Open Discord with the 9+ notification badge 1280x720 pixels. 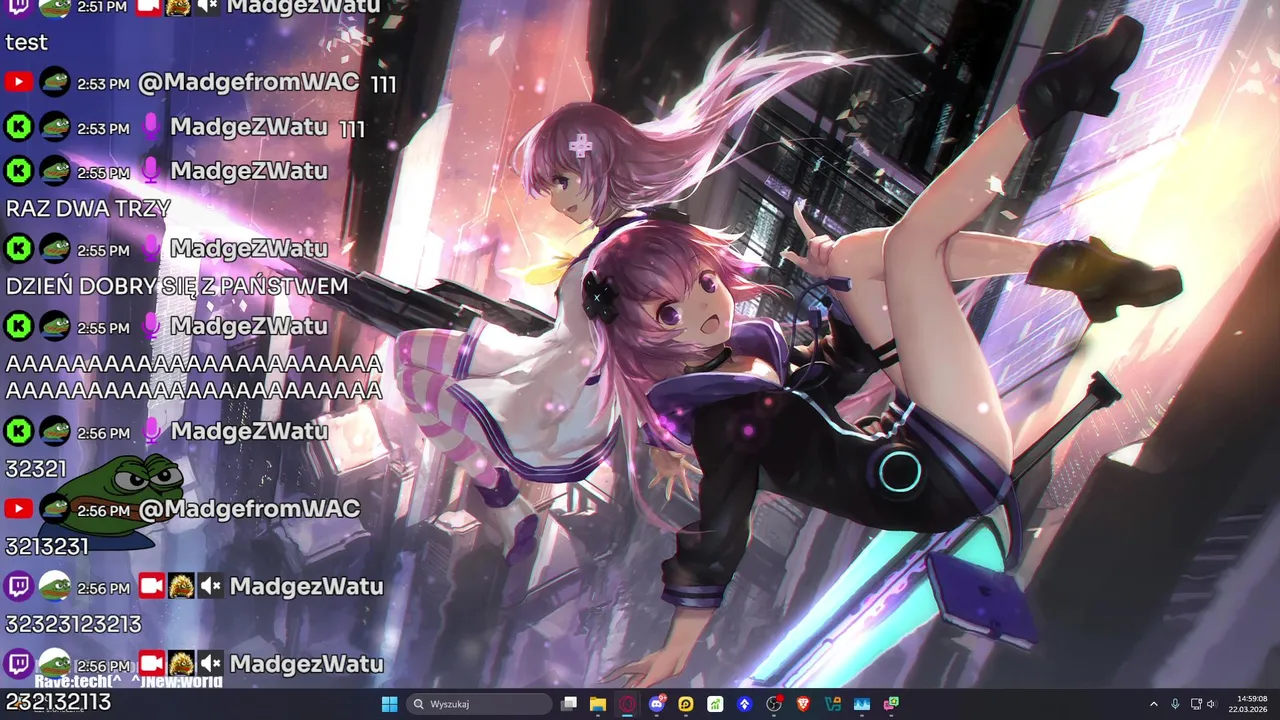pos(657,704)
